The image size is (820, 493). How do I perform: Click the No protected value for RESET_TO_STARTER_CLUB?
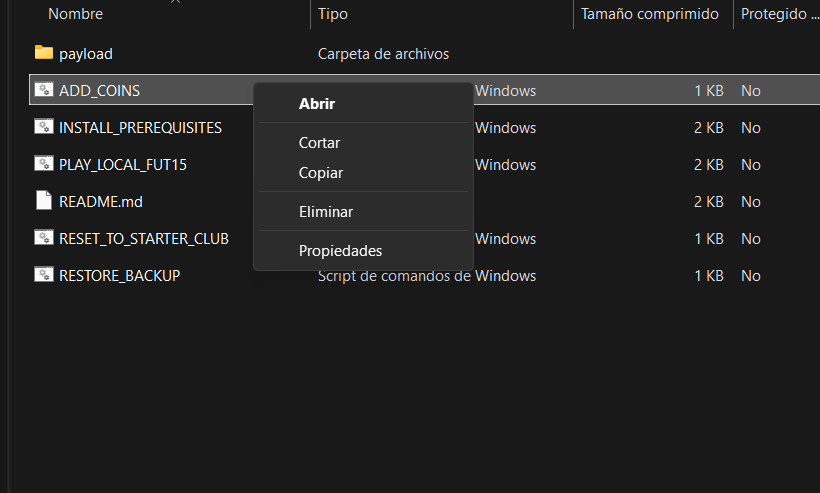tap(750, 239)
